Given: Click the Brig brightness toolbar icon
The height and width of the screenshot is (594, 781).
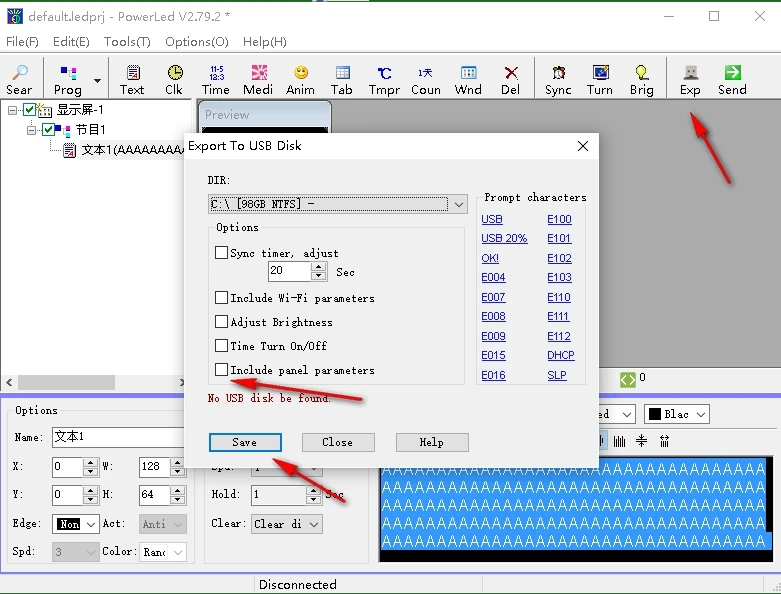Looking at the screenshot, I should click(642, 80).
